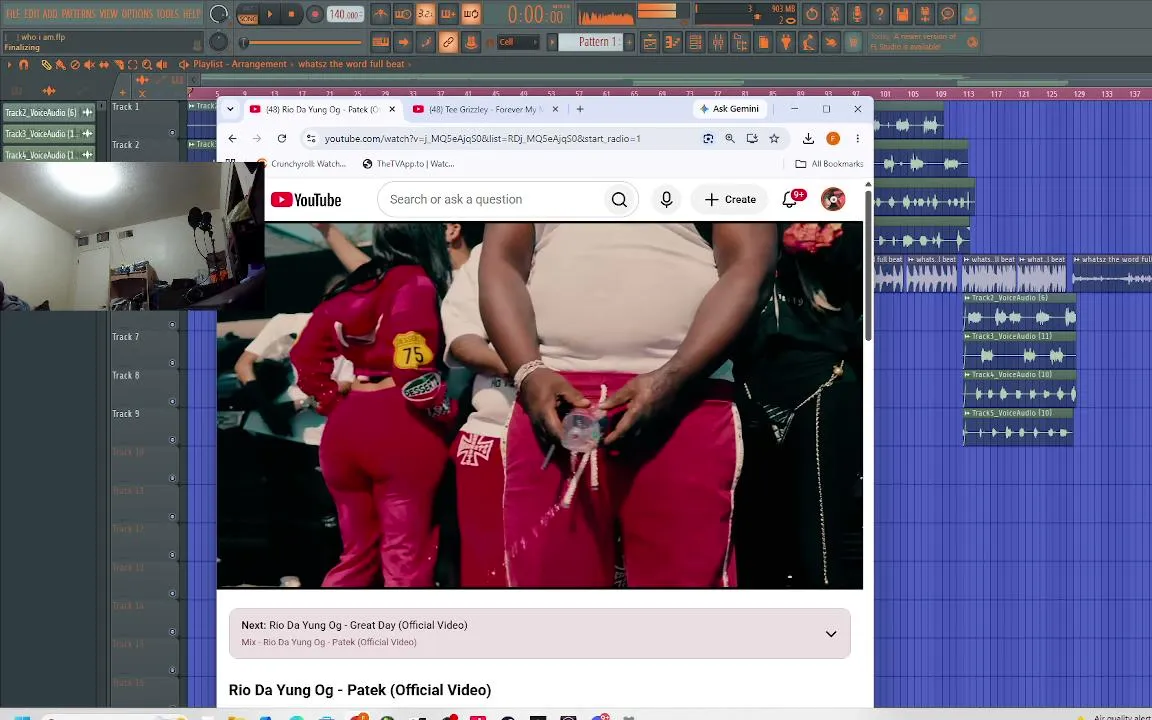Open the Crunchyroll bookmark
The height and width of the screenshot is (720, 1152).
pyautogui.click(x=301, y=164)
